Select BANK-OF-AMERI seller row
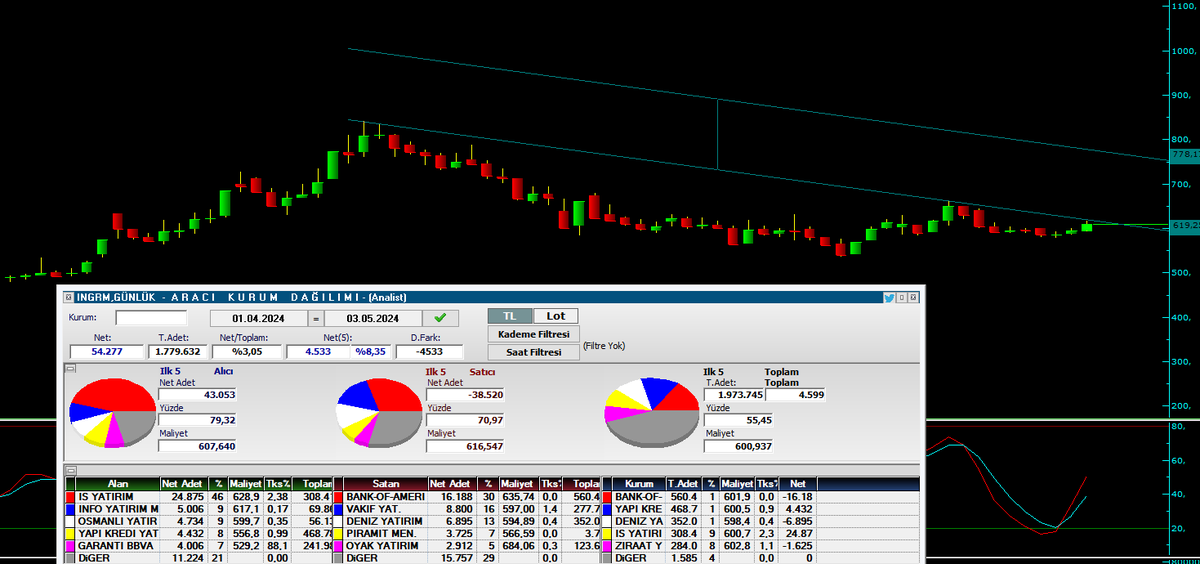 385,497
